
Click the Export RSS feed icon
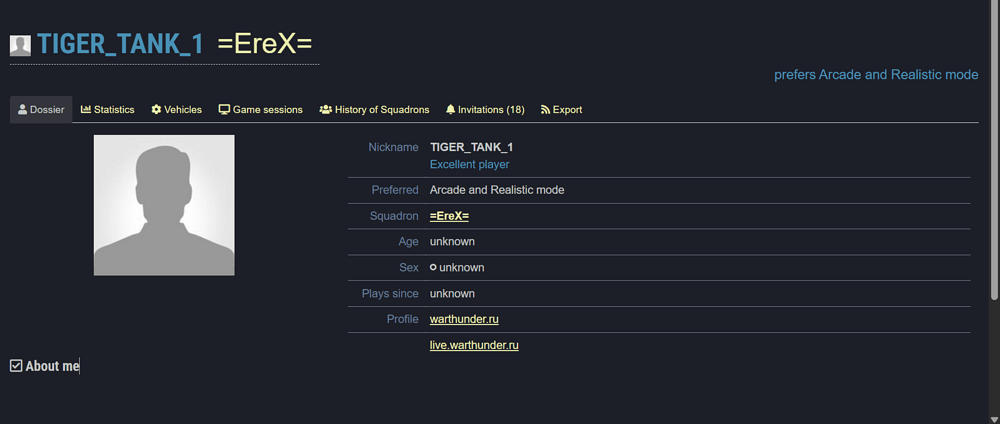point(545,110)
